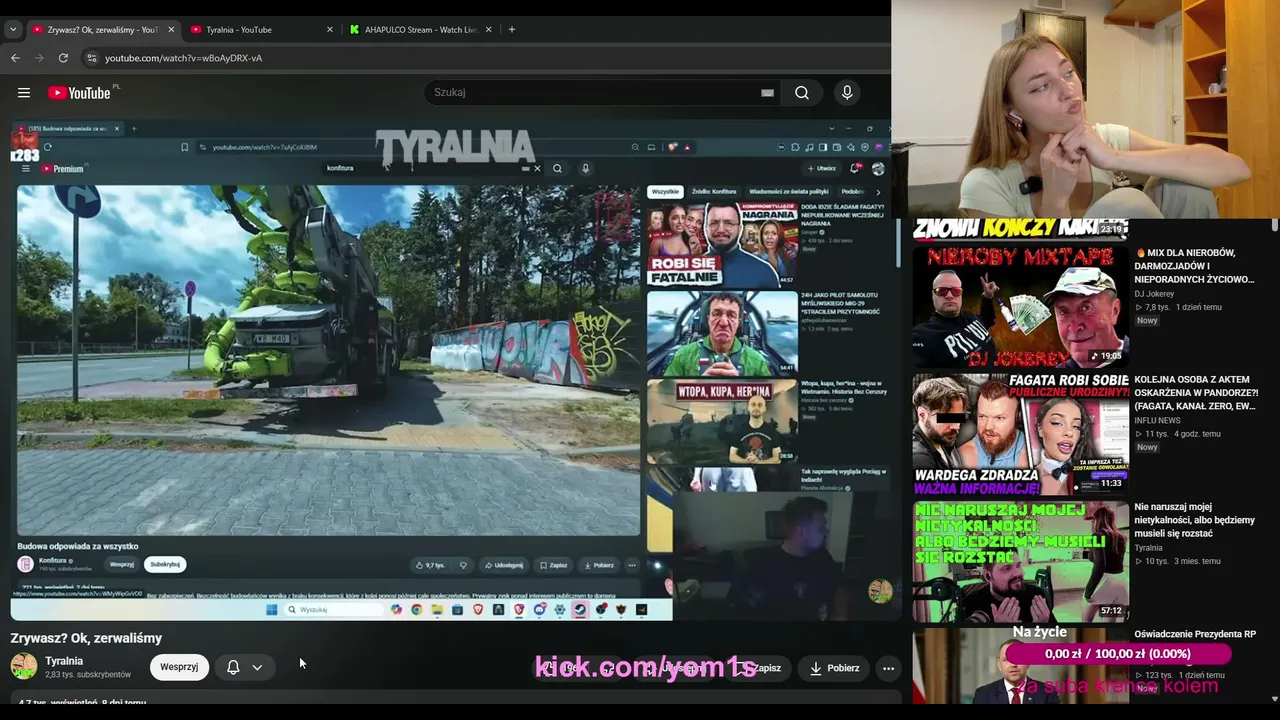Clear the 'konfitura' search with the X
Image resolution: width=1280 pixels, height=720 pixels.
(537, 168)
